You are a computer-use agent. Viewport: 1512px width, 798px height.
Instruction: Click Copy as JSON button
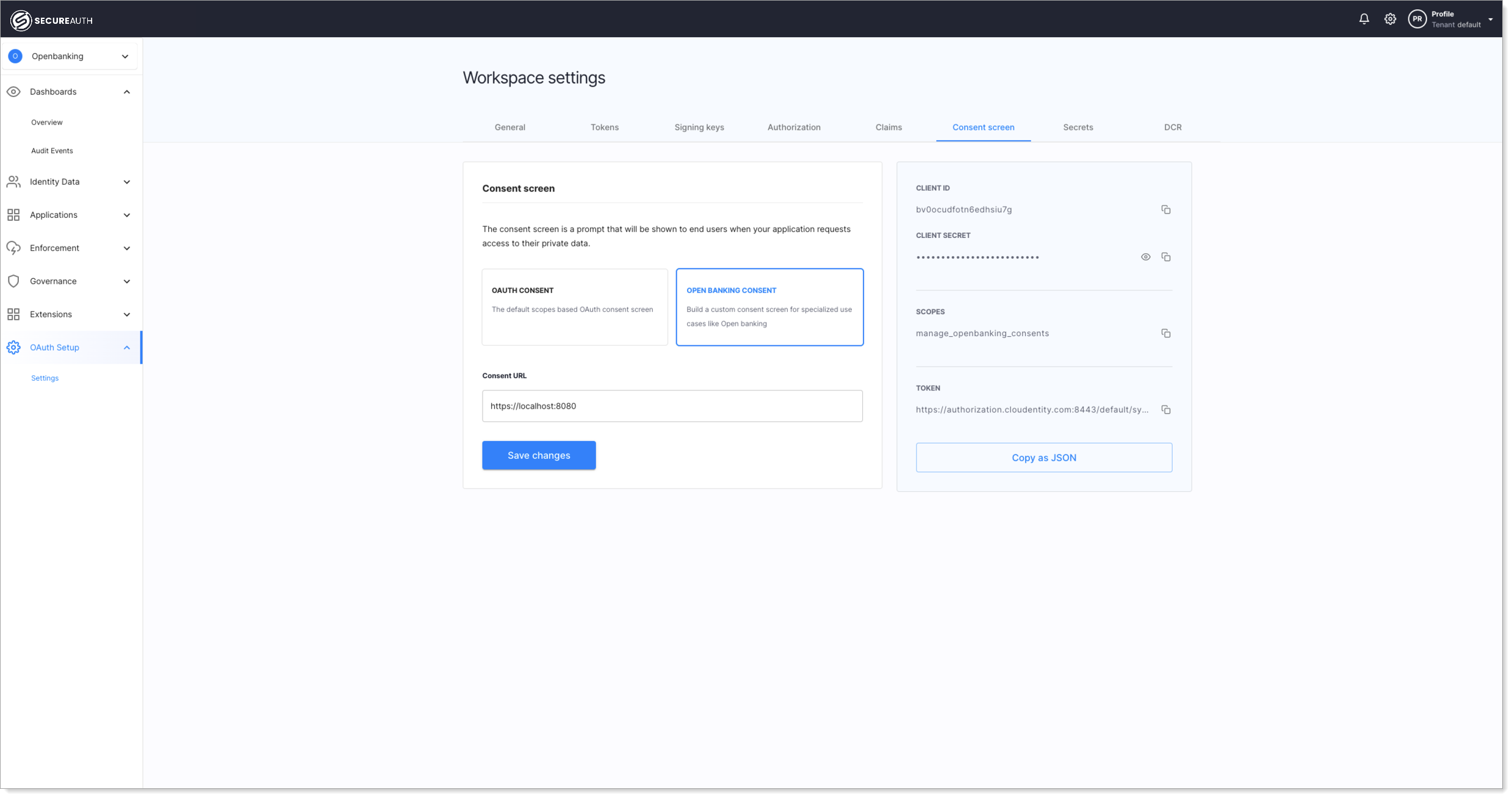pos(1043,458)
